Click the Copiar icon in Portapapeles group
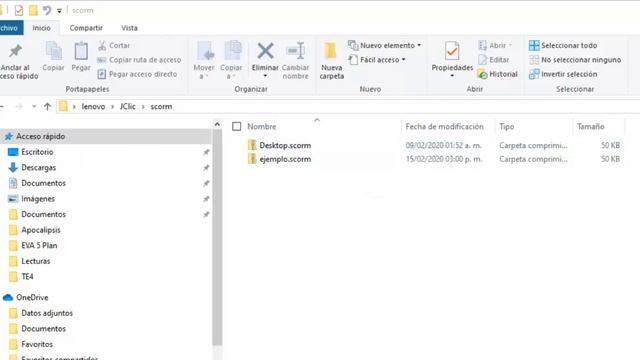The image size is (640, 360). click(53, 51)
